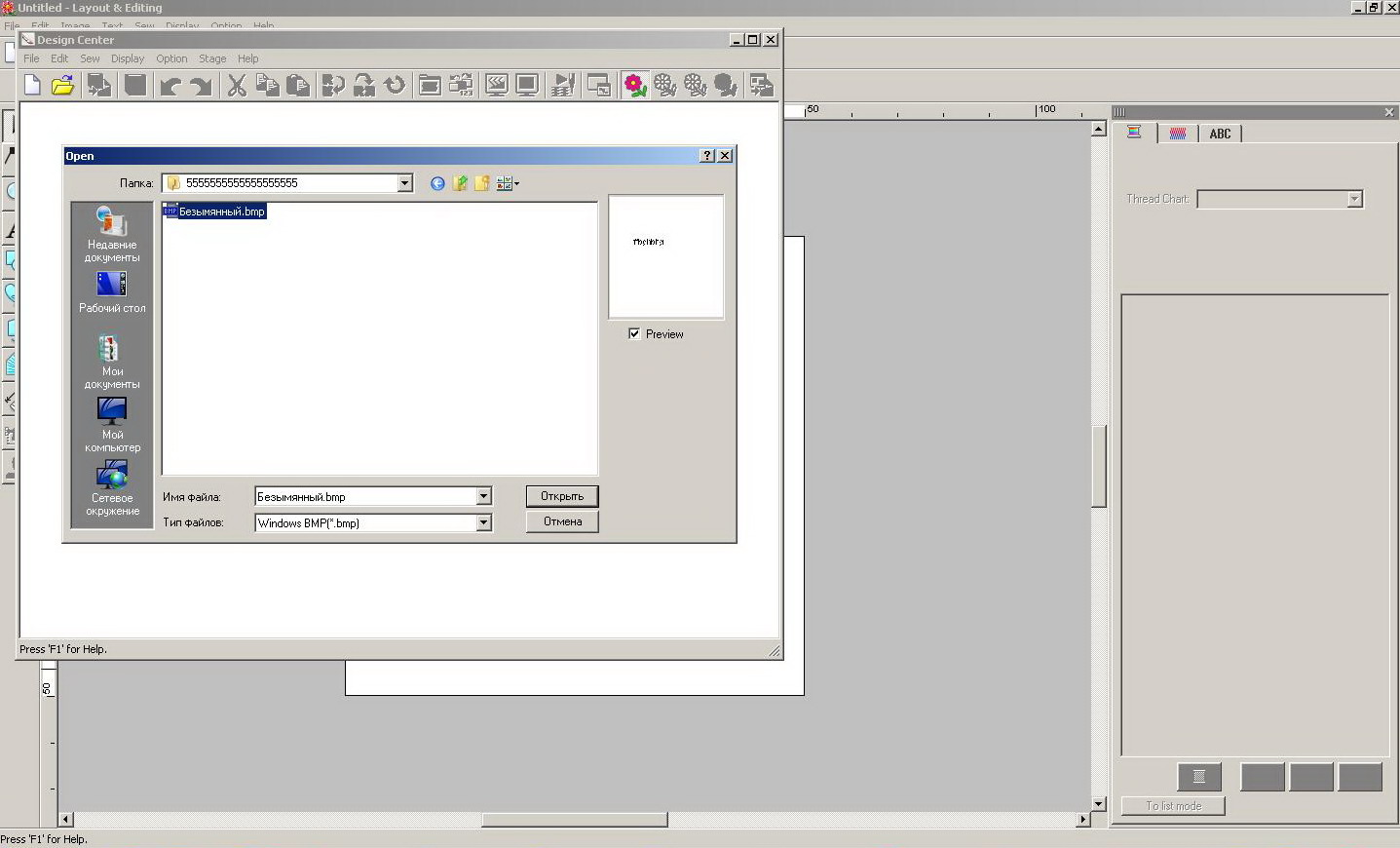
Task: Open the View menu dropdown icon
Action: click(x=507, y=183)
